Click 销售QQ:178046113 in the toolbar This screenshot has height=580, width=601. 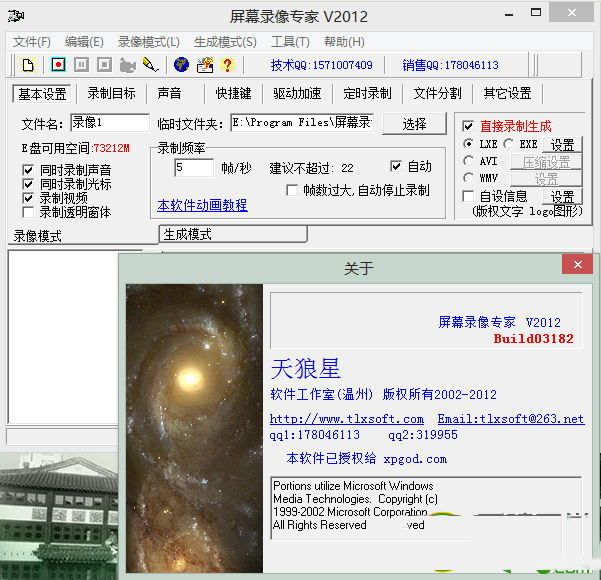[x=450, y=65]
